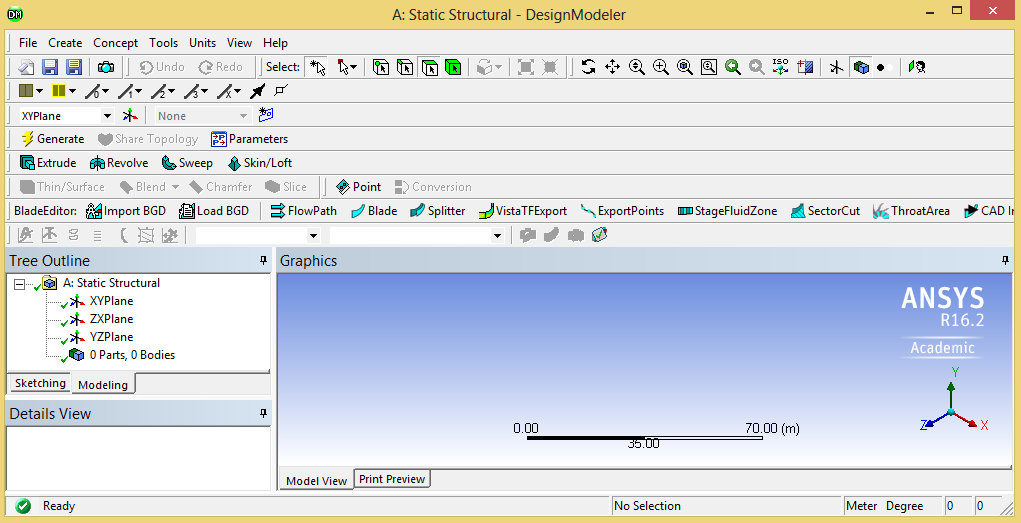Select the Pan move arrows tool
The height and width of the screenshot is (523, 1021).
(x=612, y=66)
